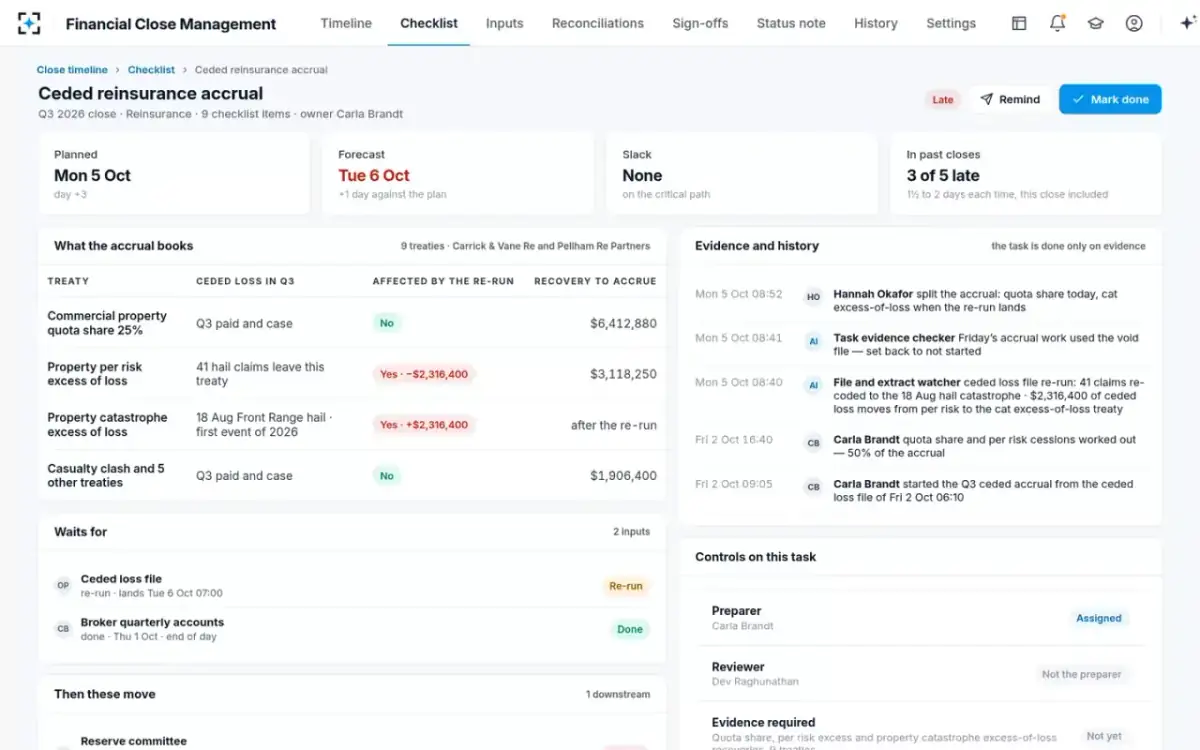Click the Preparer control row
This screenshot has height=750, width=1200.
point(920,618)
